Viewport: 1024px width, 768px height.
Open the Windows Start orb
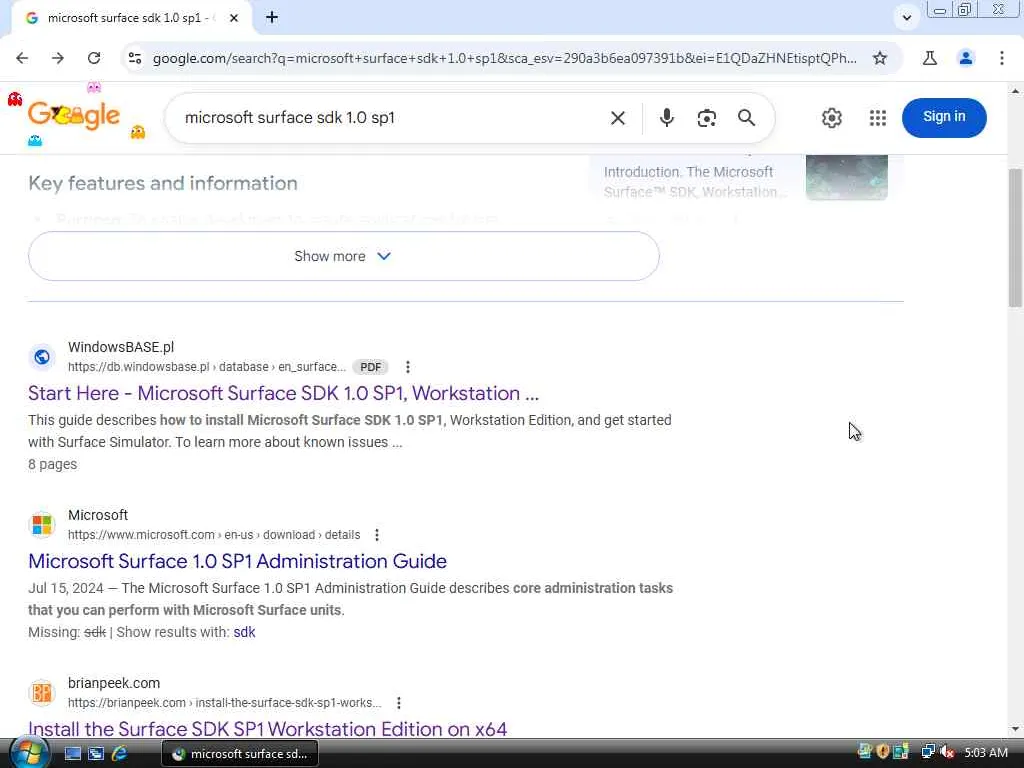click(x=29, y=753)
